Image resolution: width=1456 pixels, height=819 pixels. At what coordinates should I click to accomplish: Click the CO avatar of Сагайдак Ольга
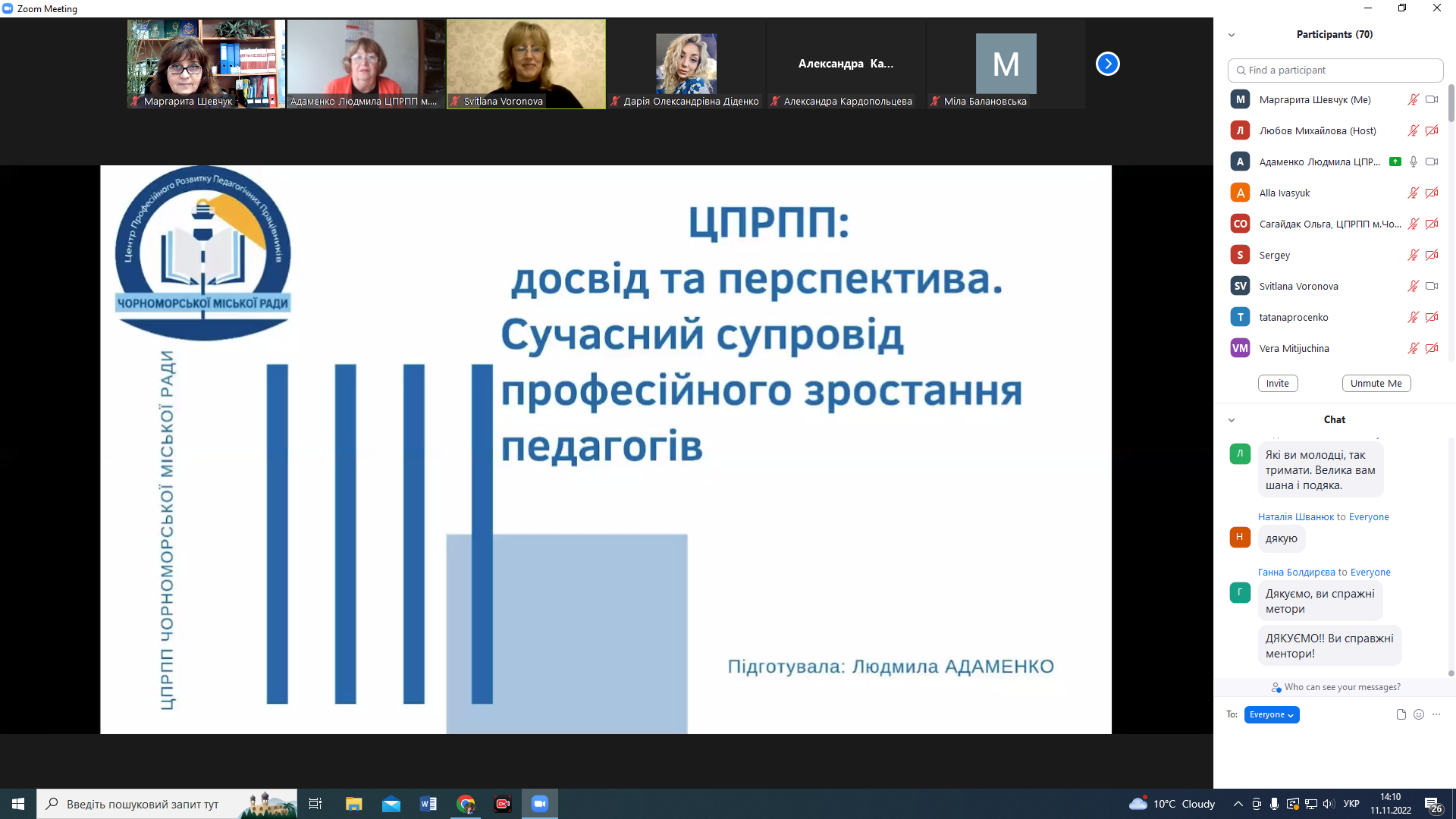[x=1241, y=224]
